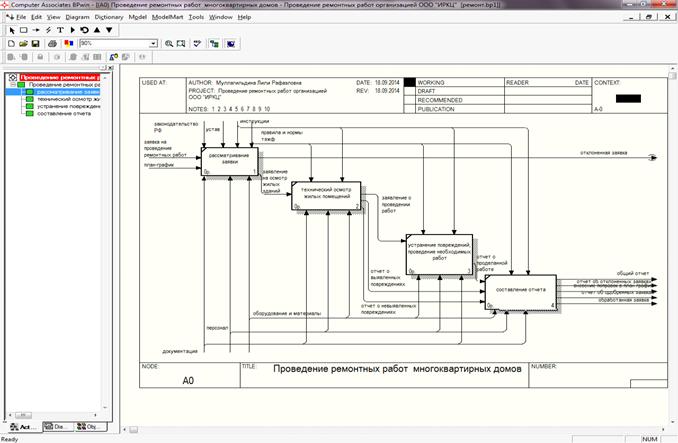Click the Zoom in magnifier icon
Screen dimensions: 678x443
click(168, 44)
